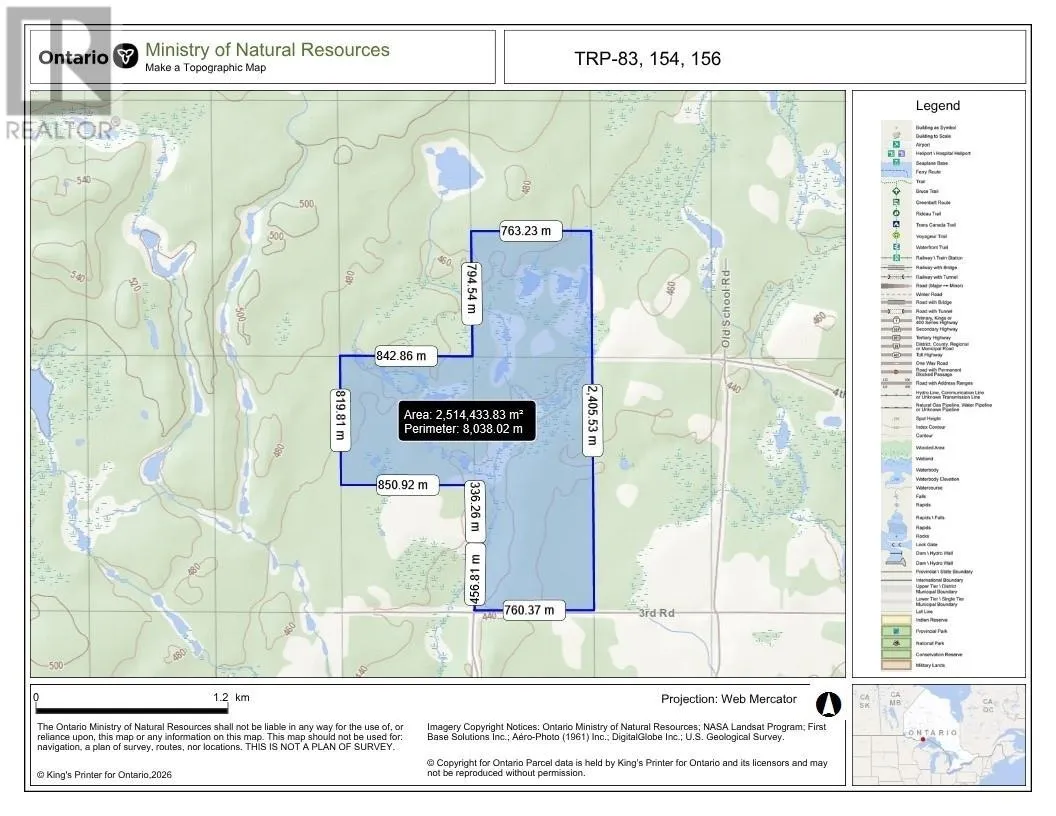
Task: Click the 763.23 m boundary label
Action: [526, 231]
